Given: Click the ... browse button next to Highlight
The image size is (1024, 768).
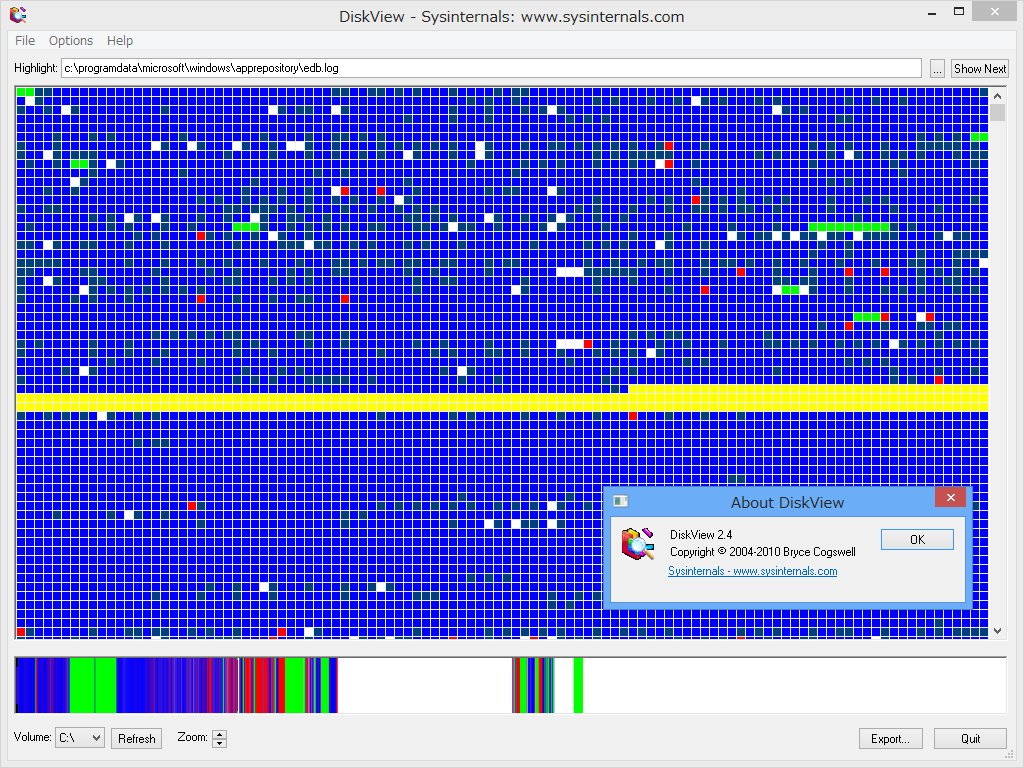Looking at the screenshot, I should (937, 68).
